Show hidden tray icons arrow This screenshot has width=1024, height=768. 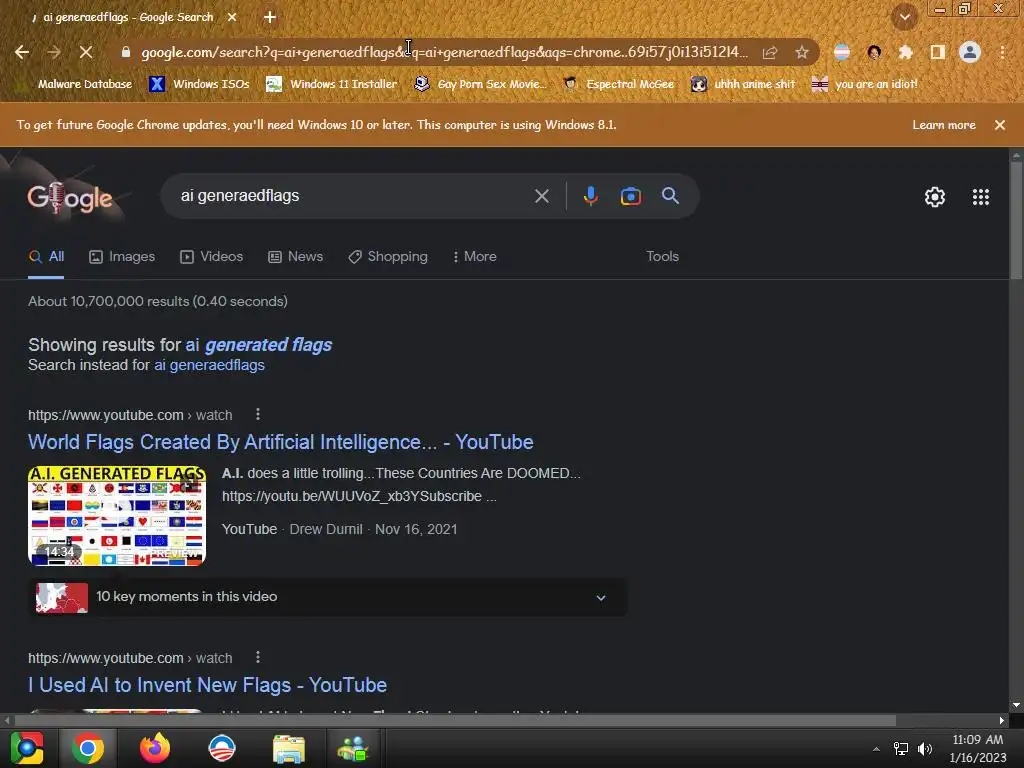point(876,748)
